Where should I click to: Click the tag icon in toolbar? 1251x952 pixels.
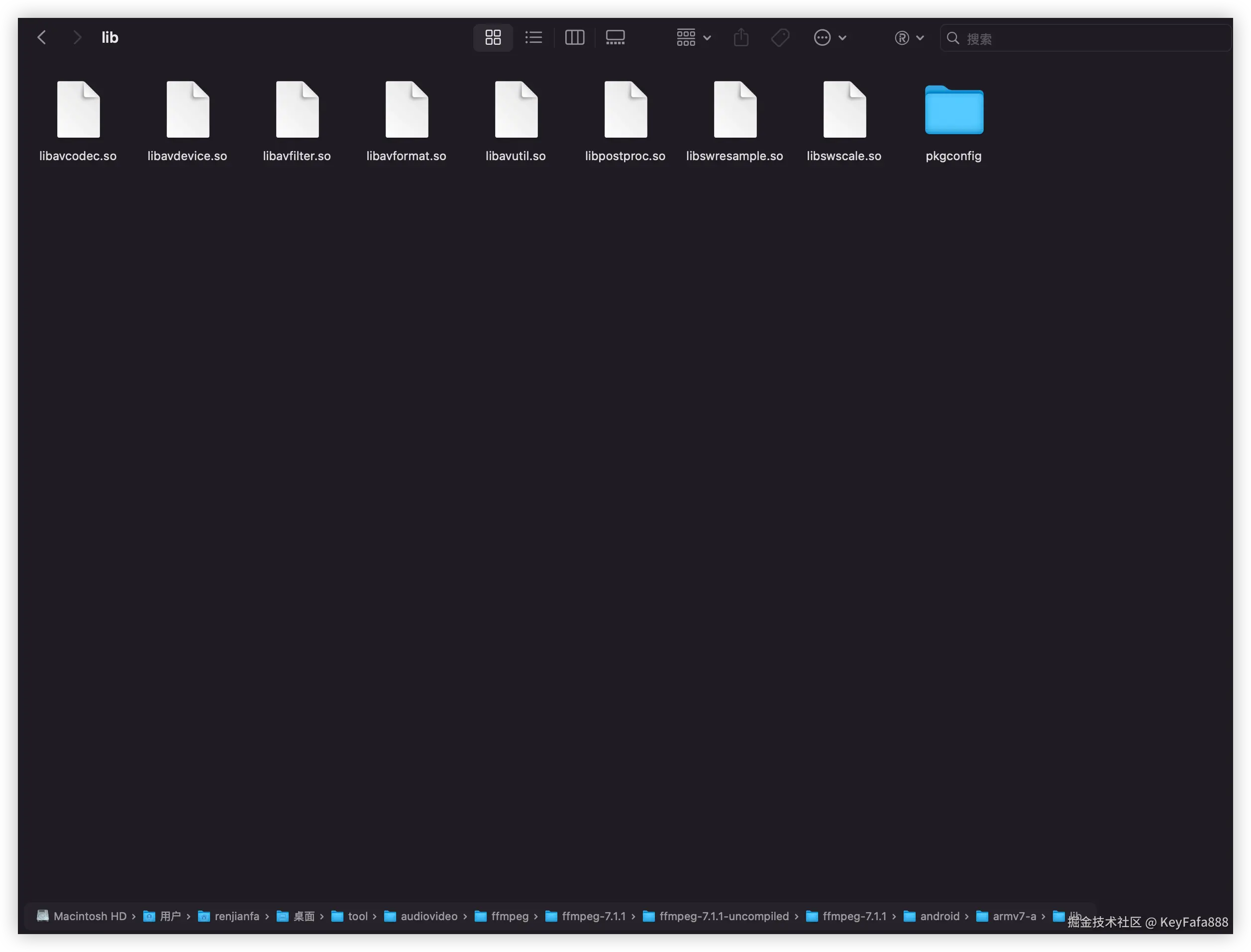pyautogui.click(x=780, y=37)
